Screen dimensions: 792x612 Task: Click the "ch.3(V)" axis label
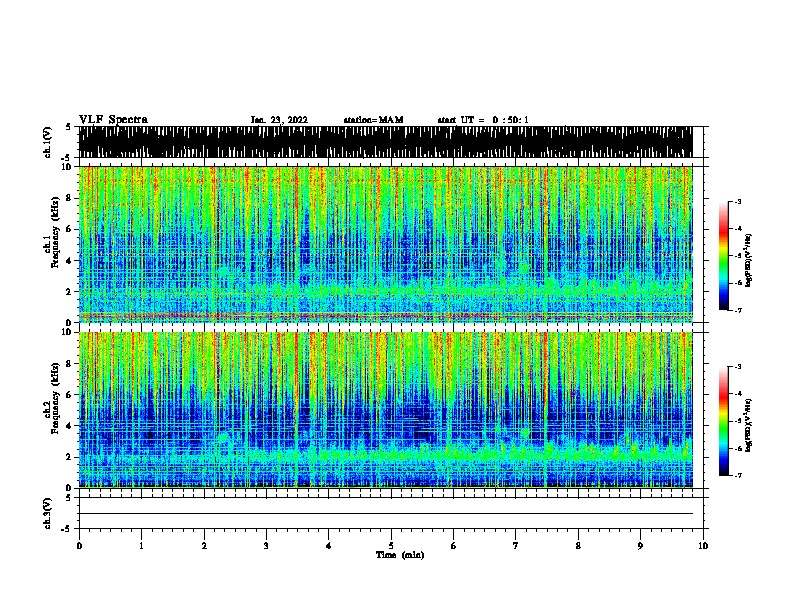pyautogui.click(x=48, y=513)
